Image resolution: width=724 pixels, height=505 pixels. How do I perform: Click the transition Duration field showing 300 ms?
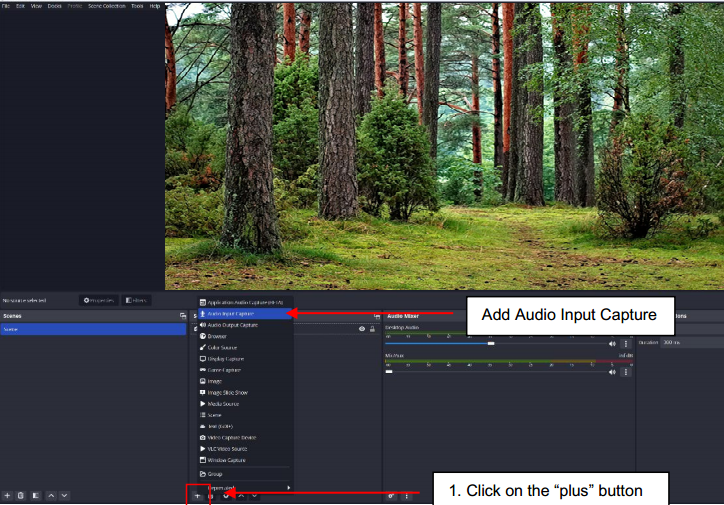click(692, 343)
